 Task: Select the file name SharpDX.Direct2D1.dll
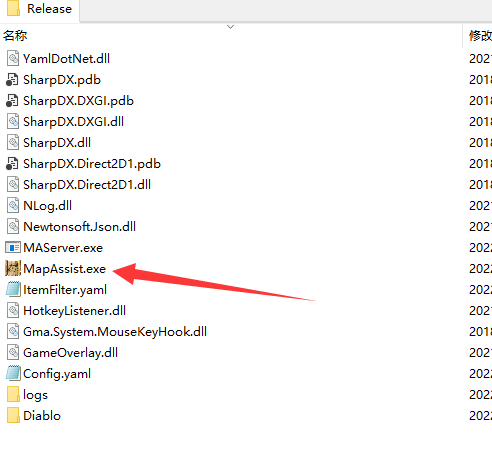(x=87, y=185)
